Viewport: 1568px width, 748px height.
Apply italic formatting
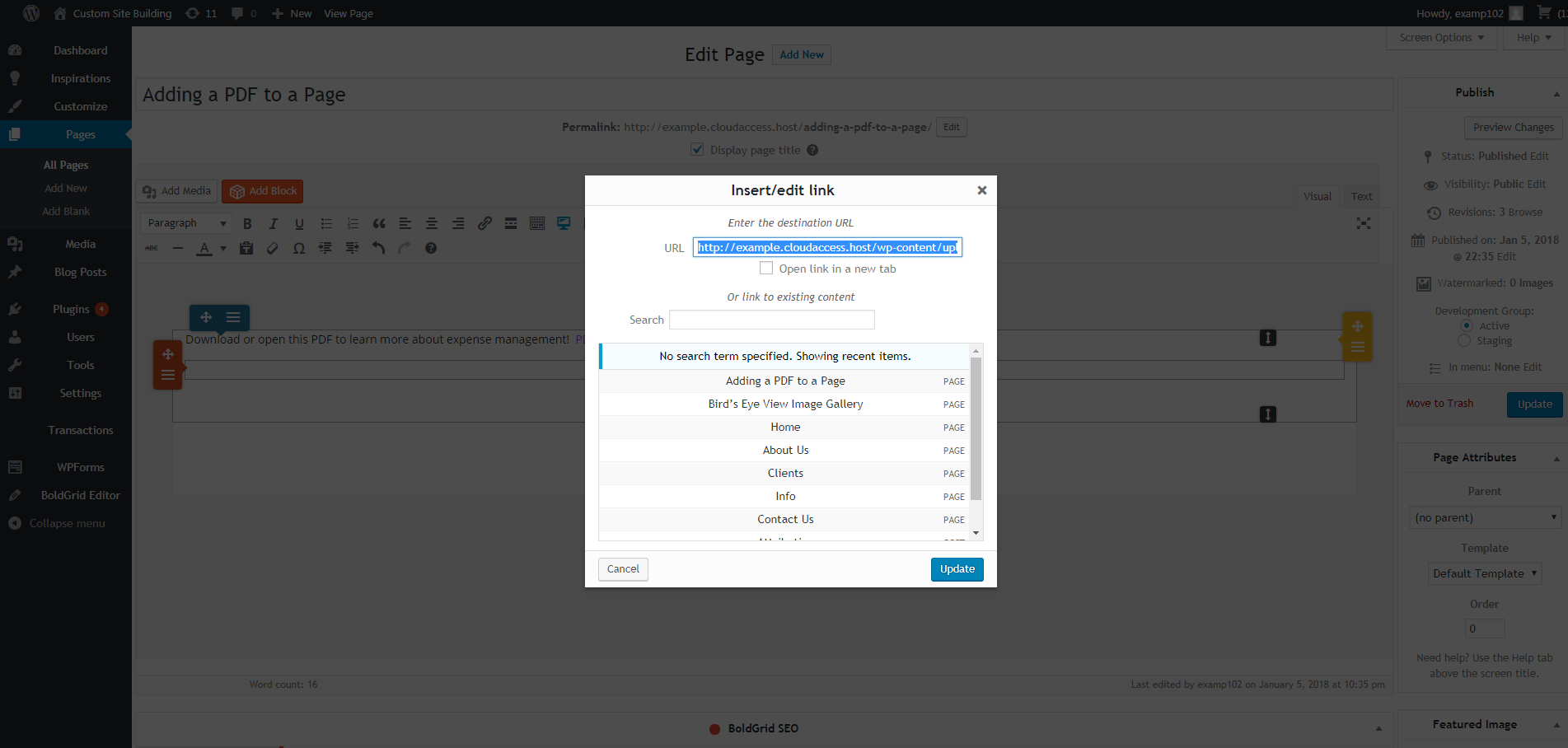(x=274, y=223)
